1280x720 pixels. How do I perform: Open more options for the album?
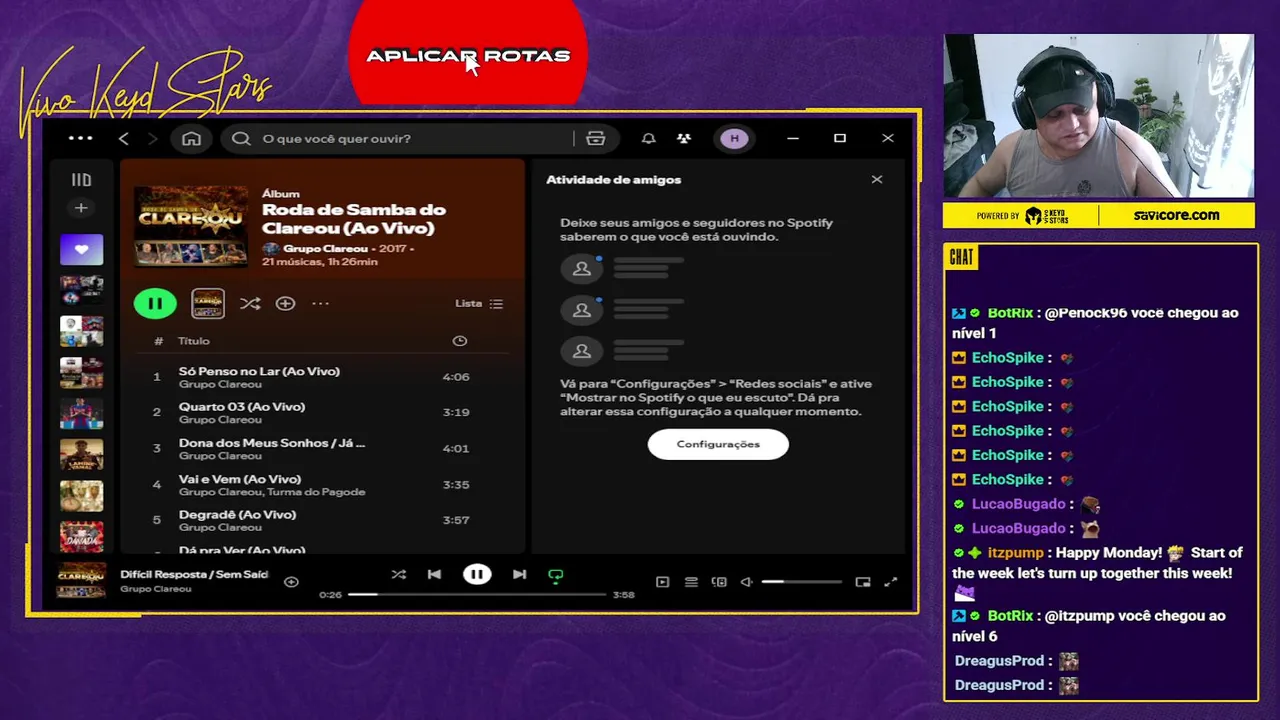pyautogui.click(x=320, y=303)
